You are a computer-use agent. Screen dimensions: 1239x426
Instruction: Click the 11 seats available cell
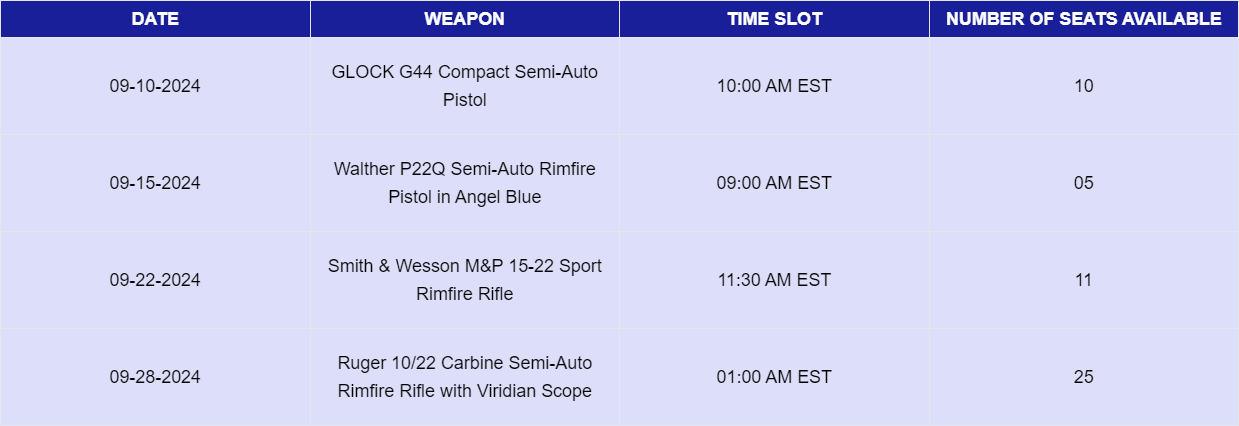[1083, 280]
